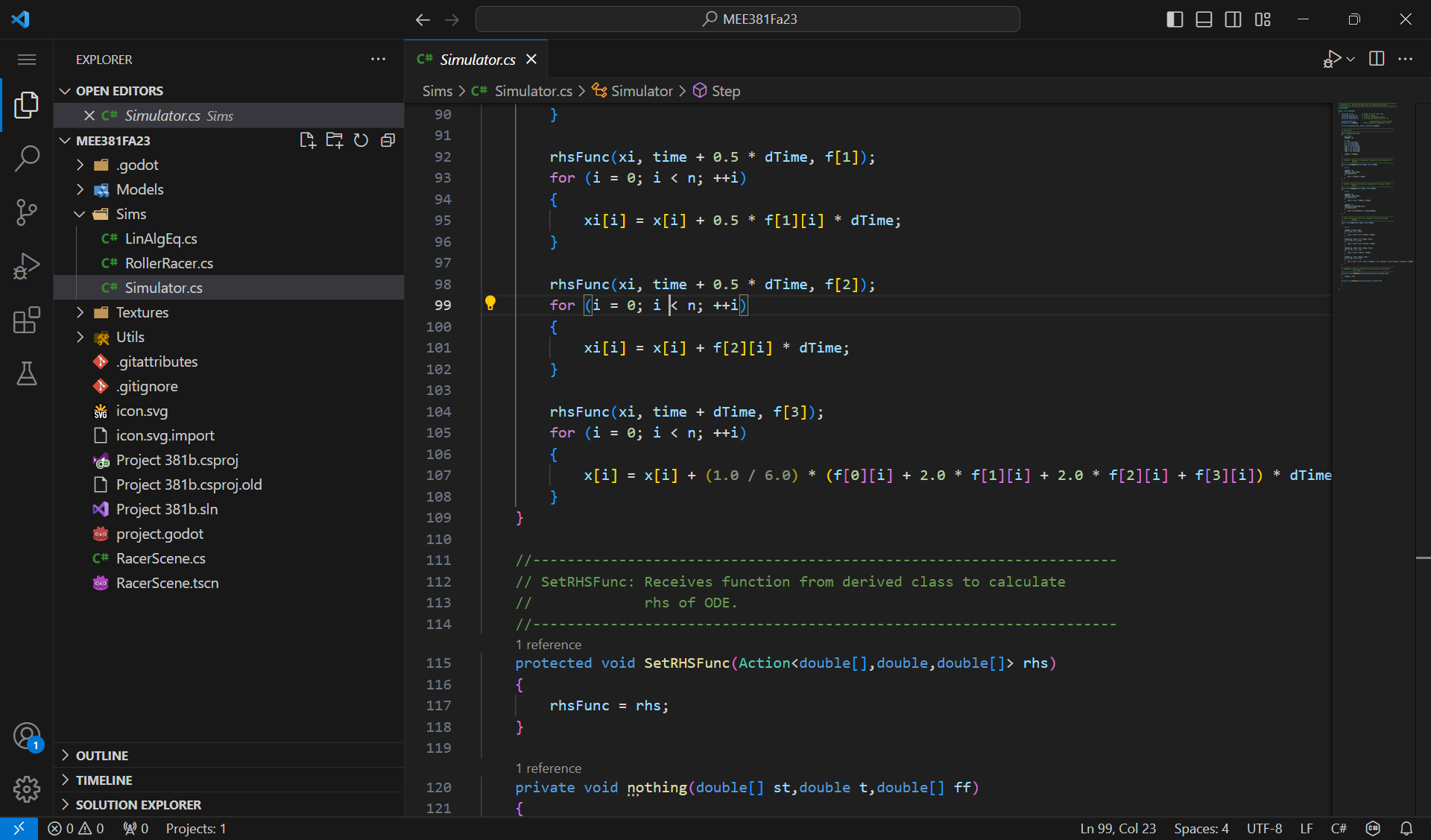Toggle the bottom panel
The image size is (1431, 840).
pyautogui.click(x=1204, y=19)
